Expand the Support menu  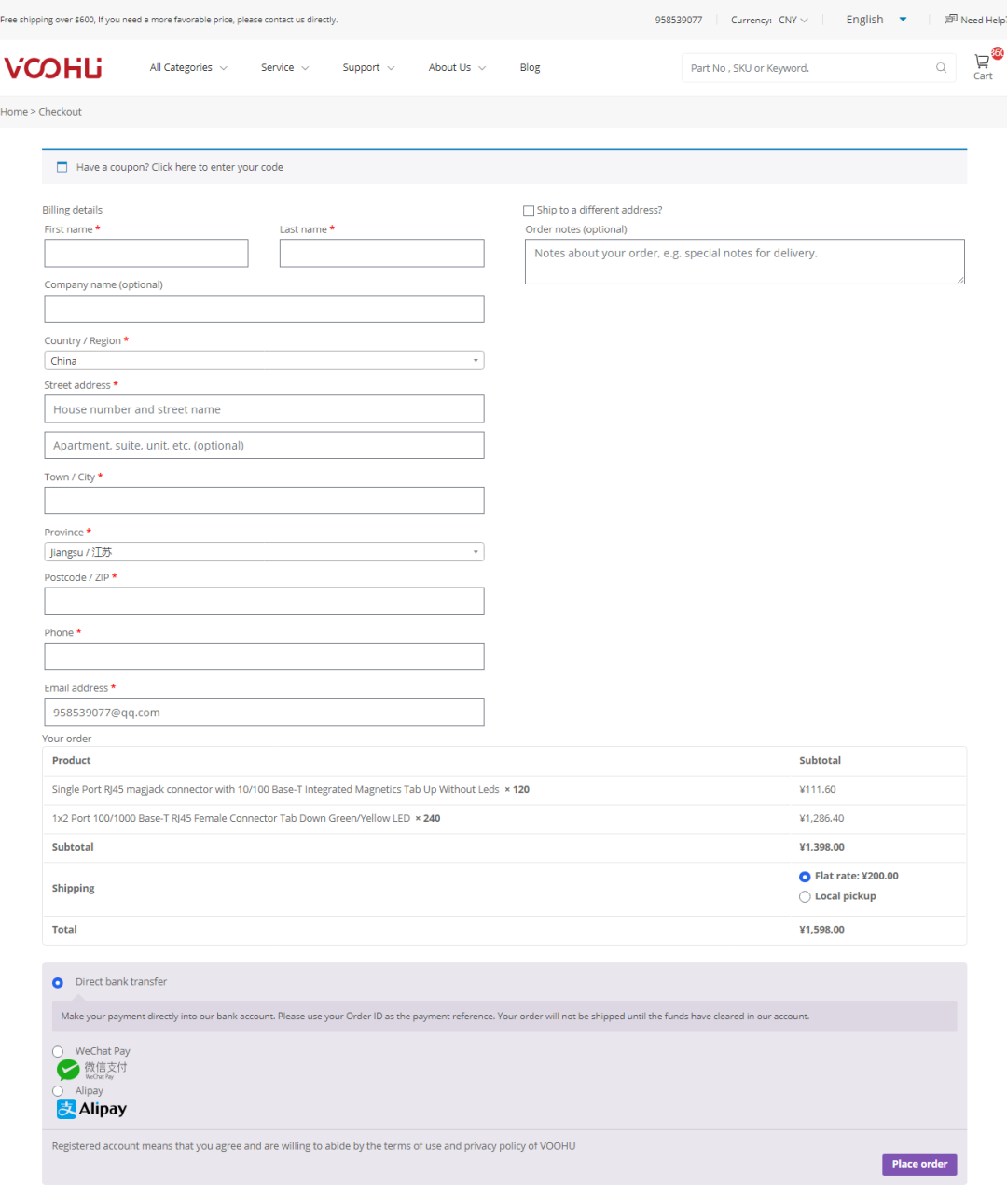[x=368, y=68]
